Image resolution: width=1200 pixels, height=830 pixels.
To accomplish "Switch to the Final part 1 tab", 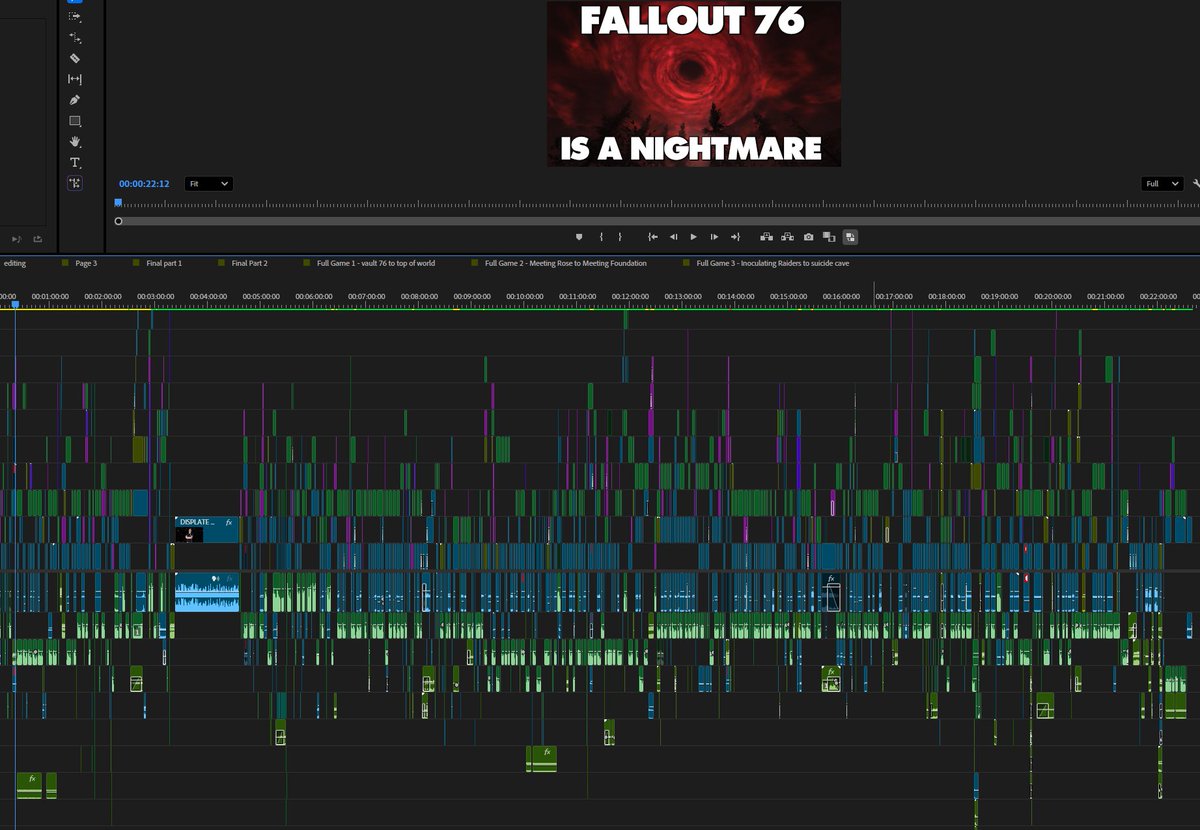I will click(164, 263).
